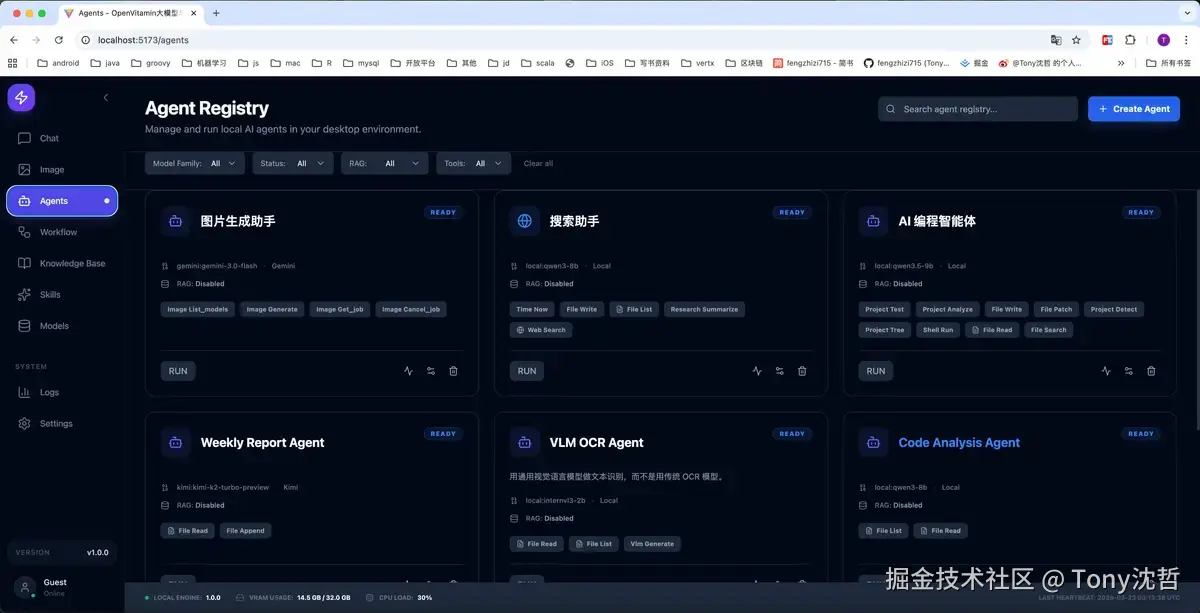Expand the Model Family filter dropdown

(x=195, y=163)
